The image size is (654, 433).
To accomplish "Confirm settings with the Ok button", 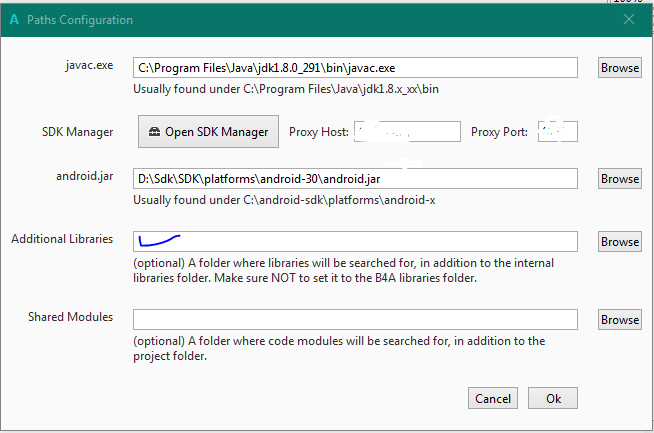I will 553,398.
